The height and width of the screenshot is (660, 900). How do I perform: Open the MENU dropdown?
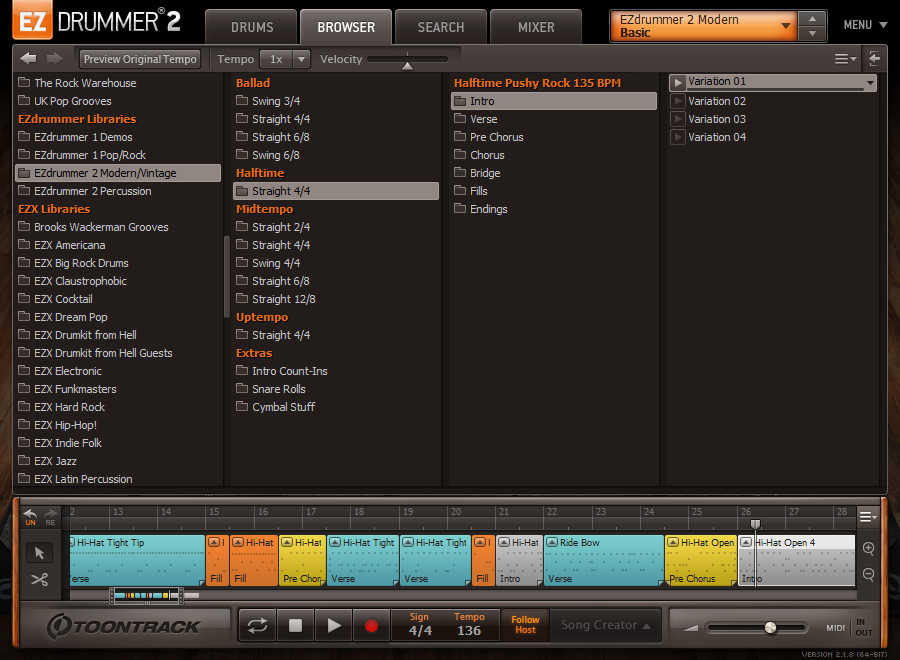point(865,25)
